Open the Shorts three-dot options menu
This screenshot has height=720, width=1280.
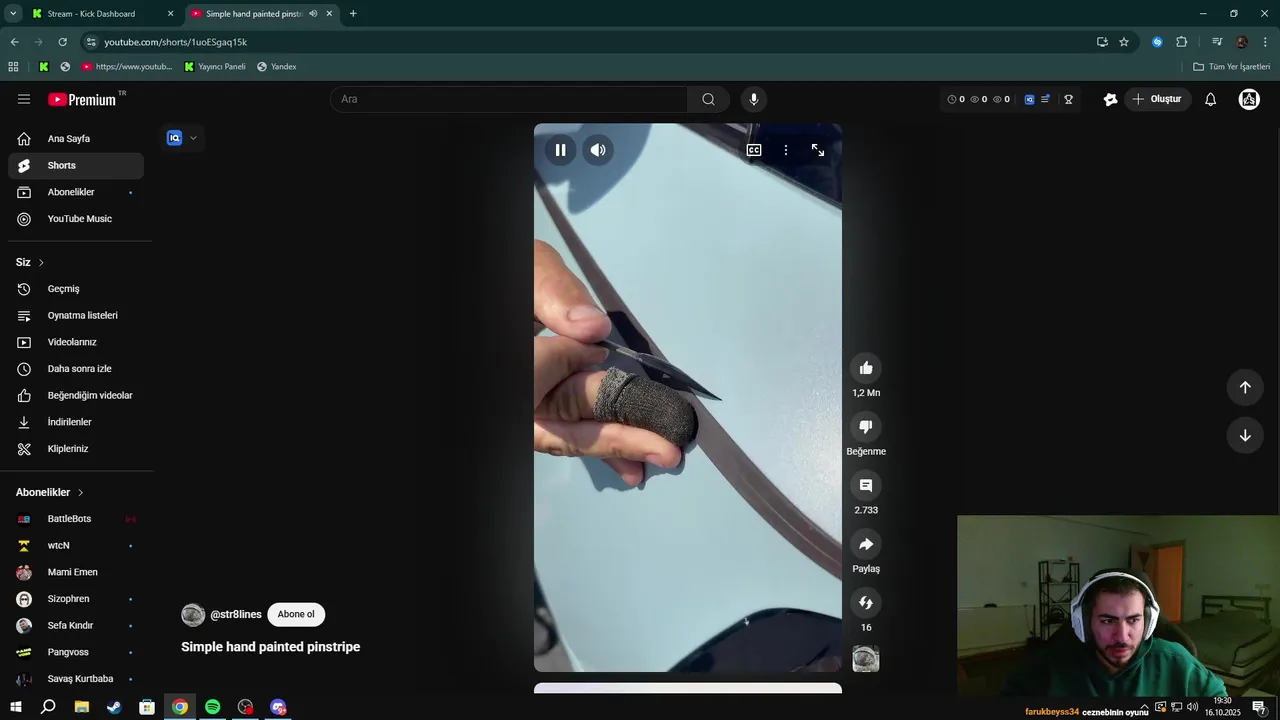786,150
